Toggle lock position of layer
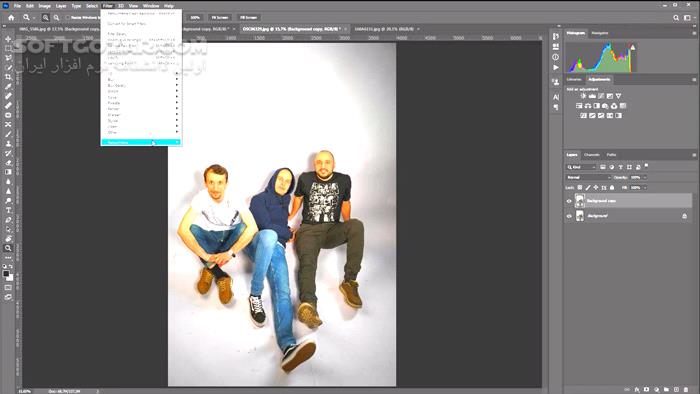Screen dimensions: 700x394 596,187
